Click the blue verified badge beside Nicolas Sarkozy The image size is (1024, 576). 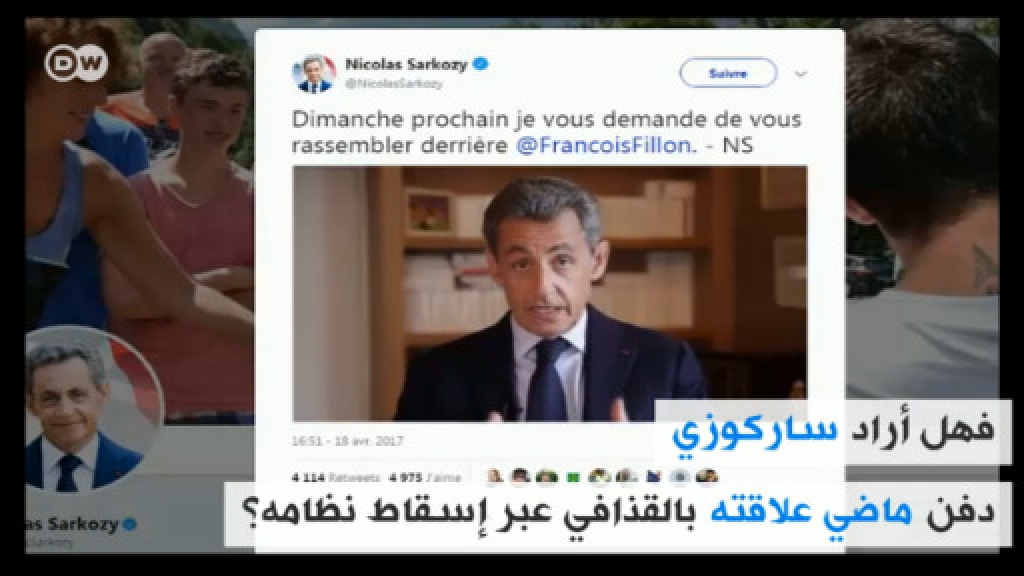(481, 64)
